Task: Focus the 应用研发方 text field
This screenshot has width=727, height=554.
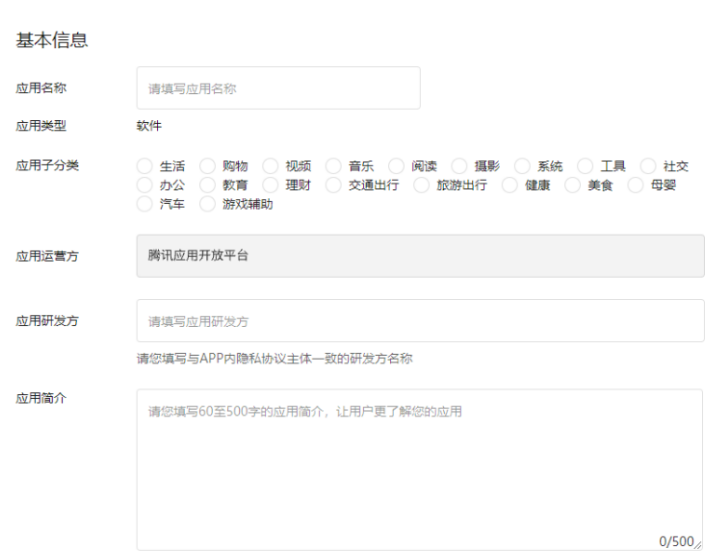Action: click(x=420, y=321)
